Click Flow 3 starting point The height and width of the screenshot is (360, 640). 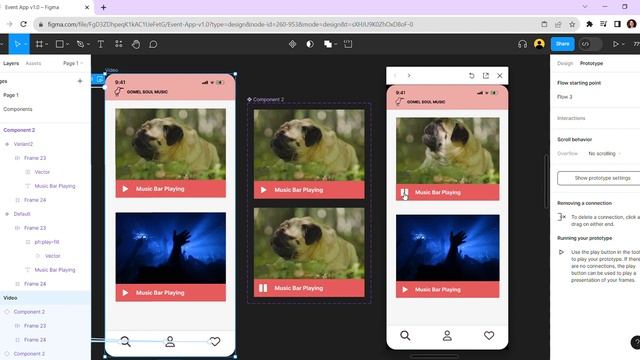point(565,97)
